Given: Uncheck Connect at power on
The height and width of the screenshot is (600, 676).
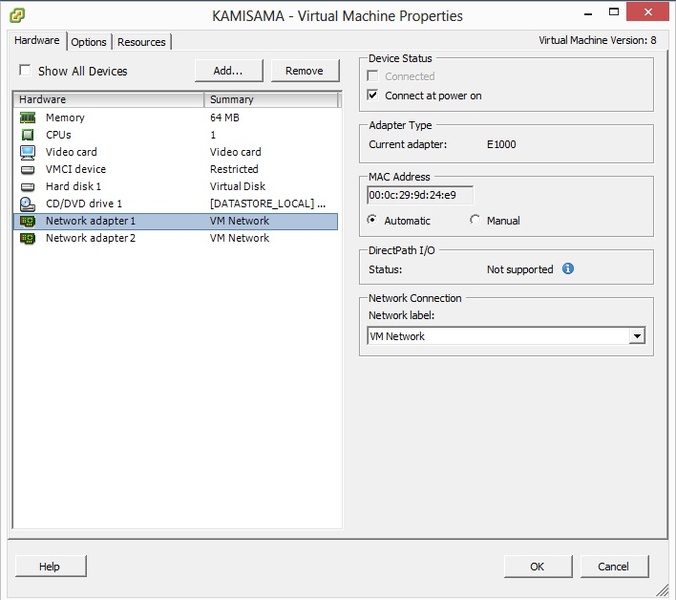Looking at the screenshot, I should (372, 95).
